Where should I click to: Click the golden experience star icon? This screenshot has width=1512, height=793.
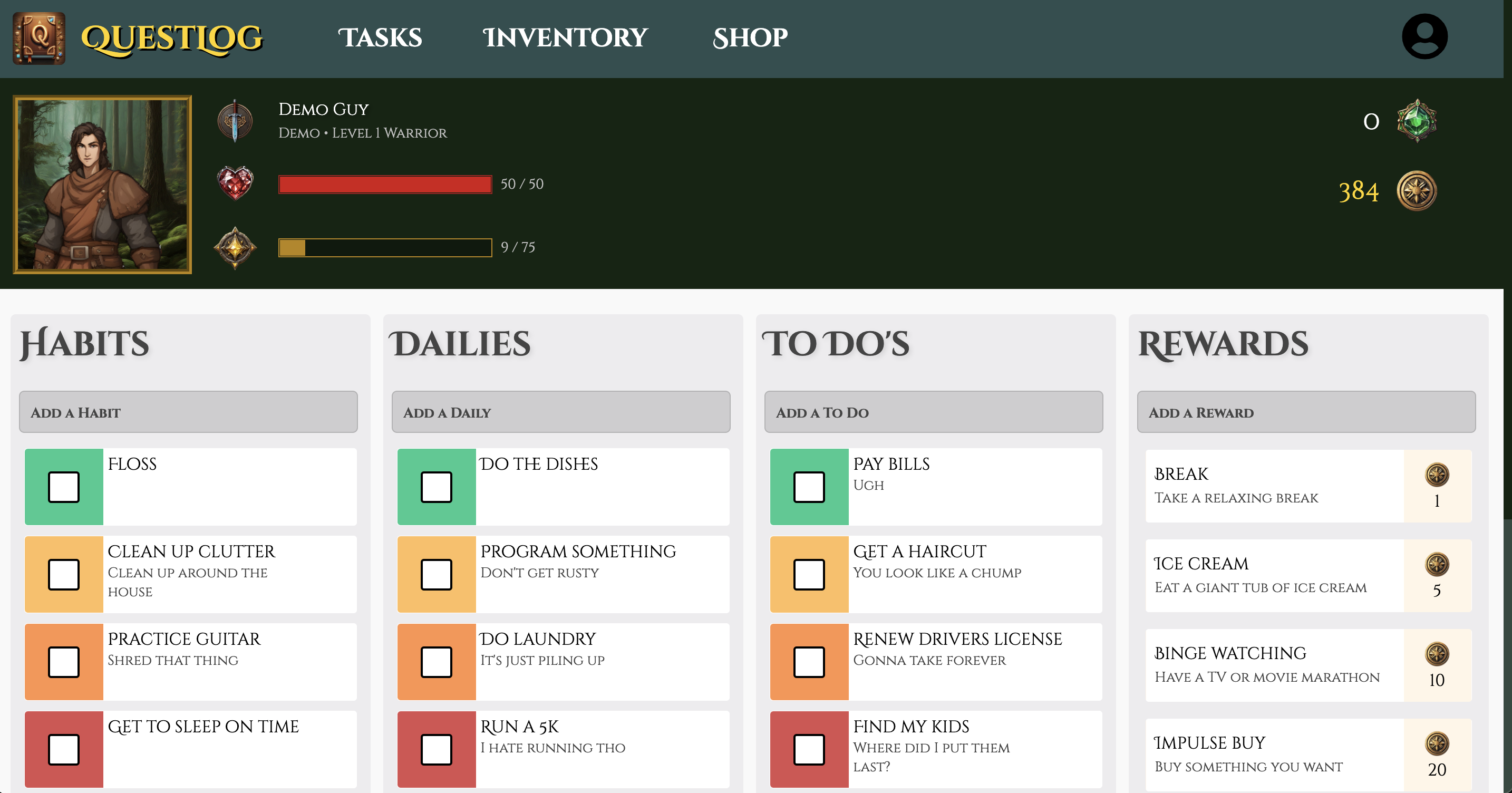(x=235, y=248)
